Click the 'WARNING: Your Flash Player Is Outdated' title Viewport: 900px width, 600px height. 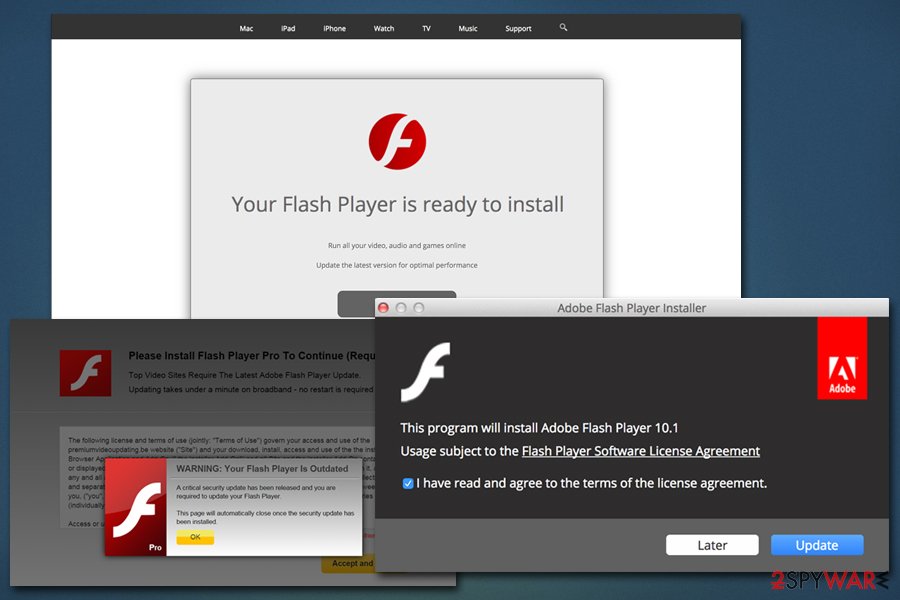(262, 469)
